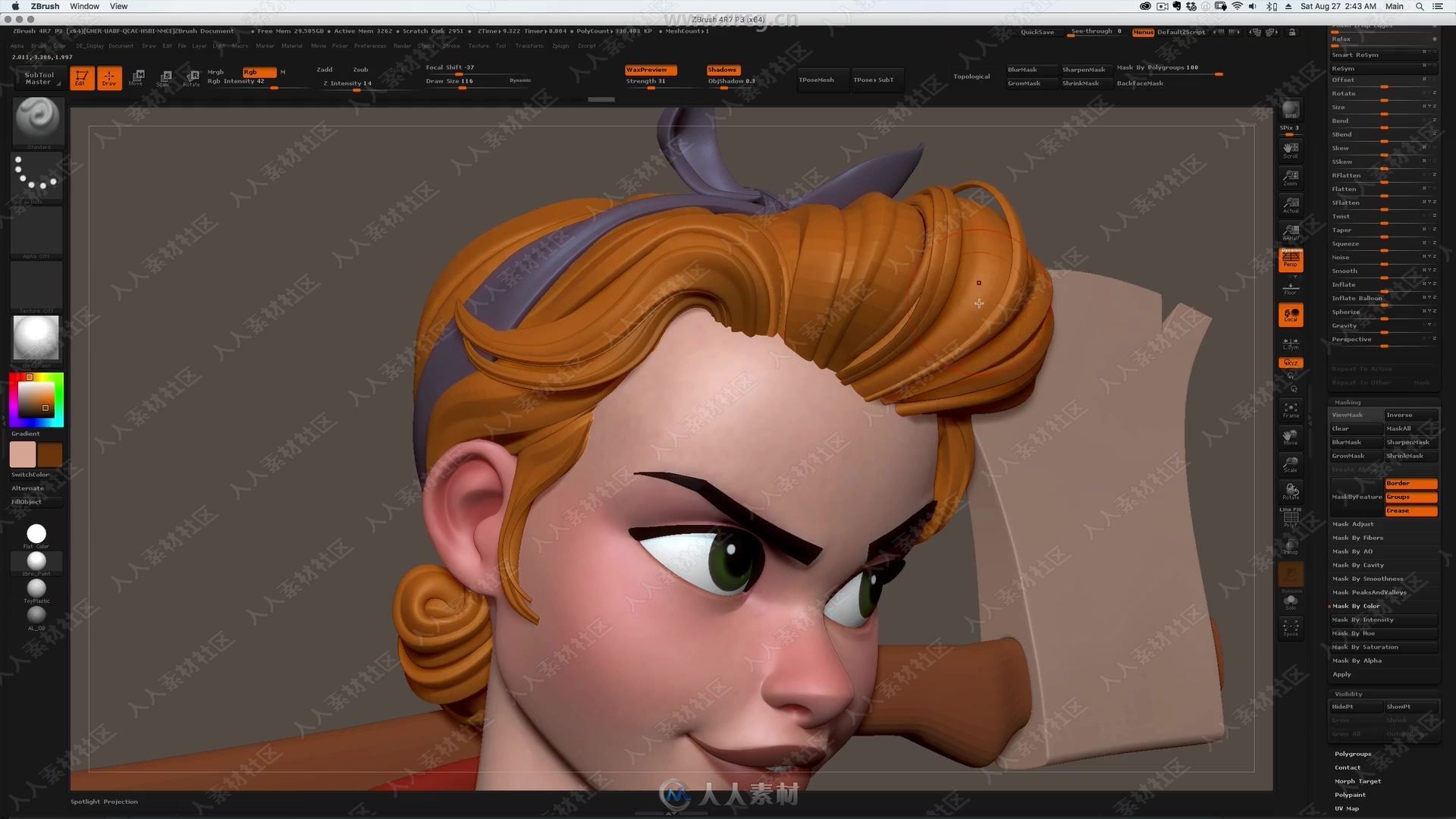Click the Solo mode icon
This screenshot has width=1456, height=819.
coord(1291,602)
